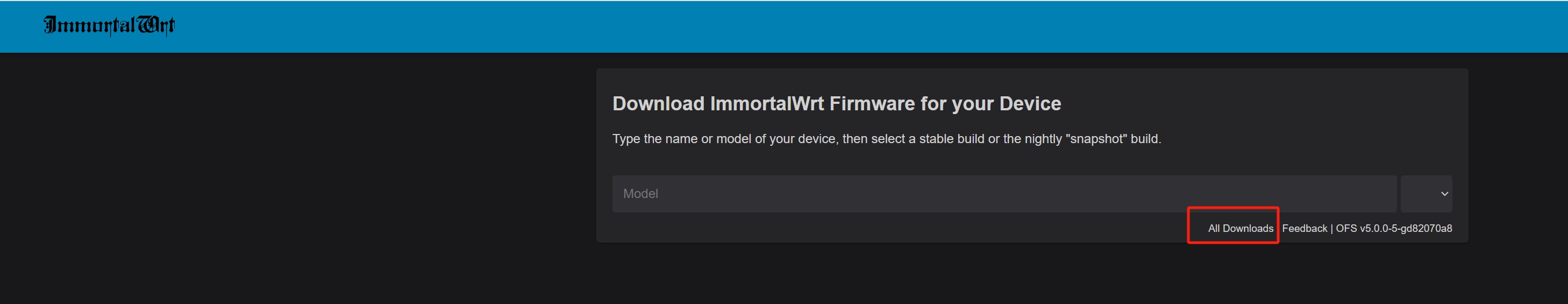Click the right end of the Model text box
Screen dimensions: 1568x304
click(x=1375, y=194)
